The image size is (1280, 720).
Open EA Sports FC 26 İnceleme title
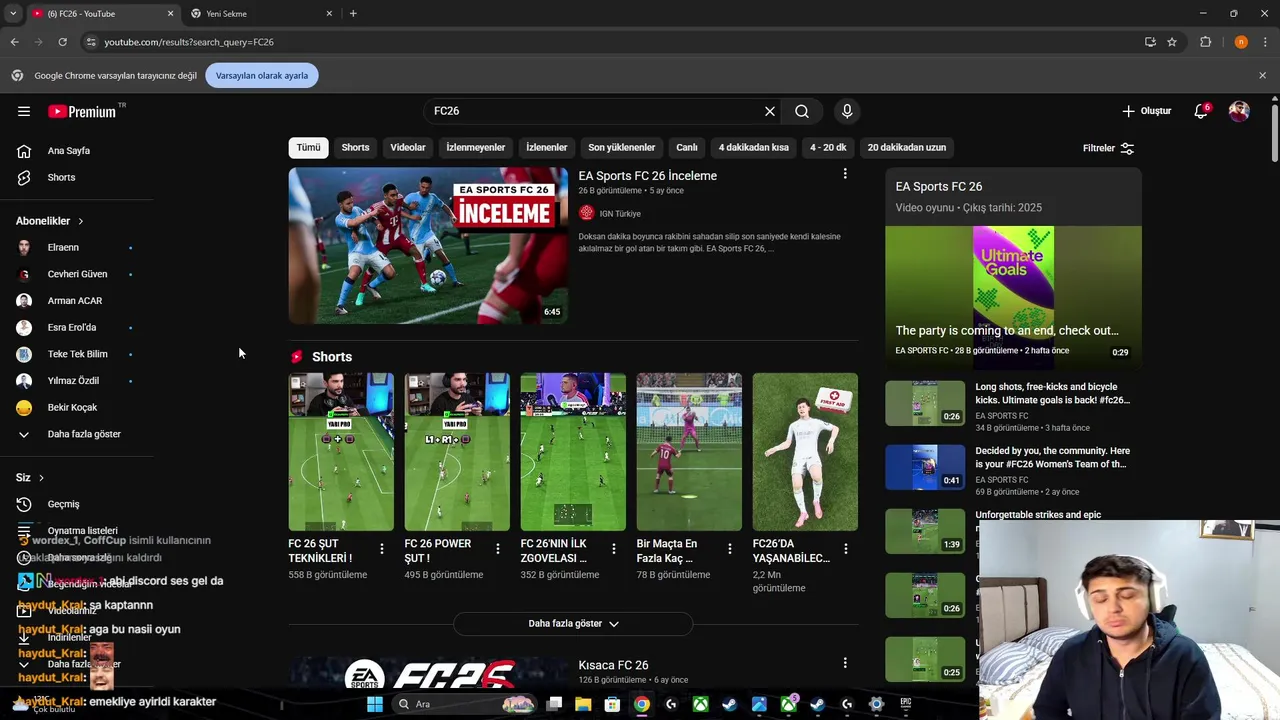pyautogui.click(x=648, y=176)
